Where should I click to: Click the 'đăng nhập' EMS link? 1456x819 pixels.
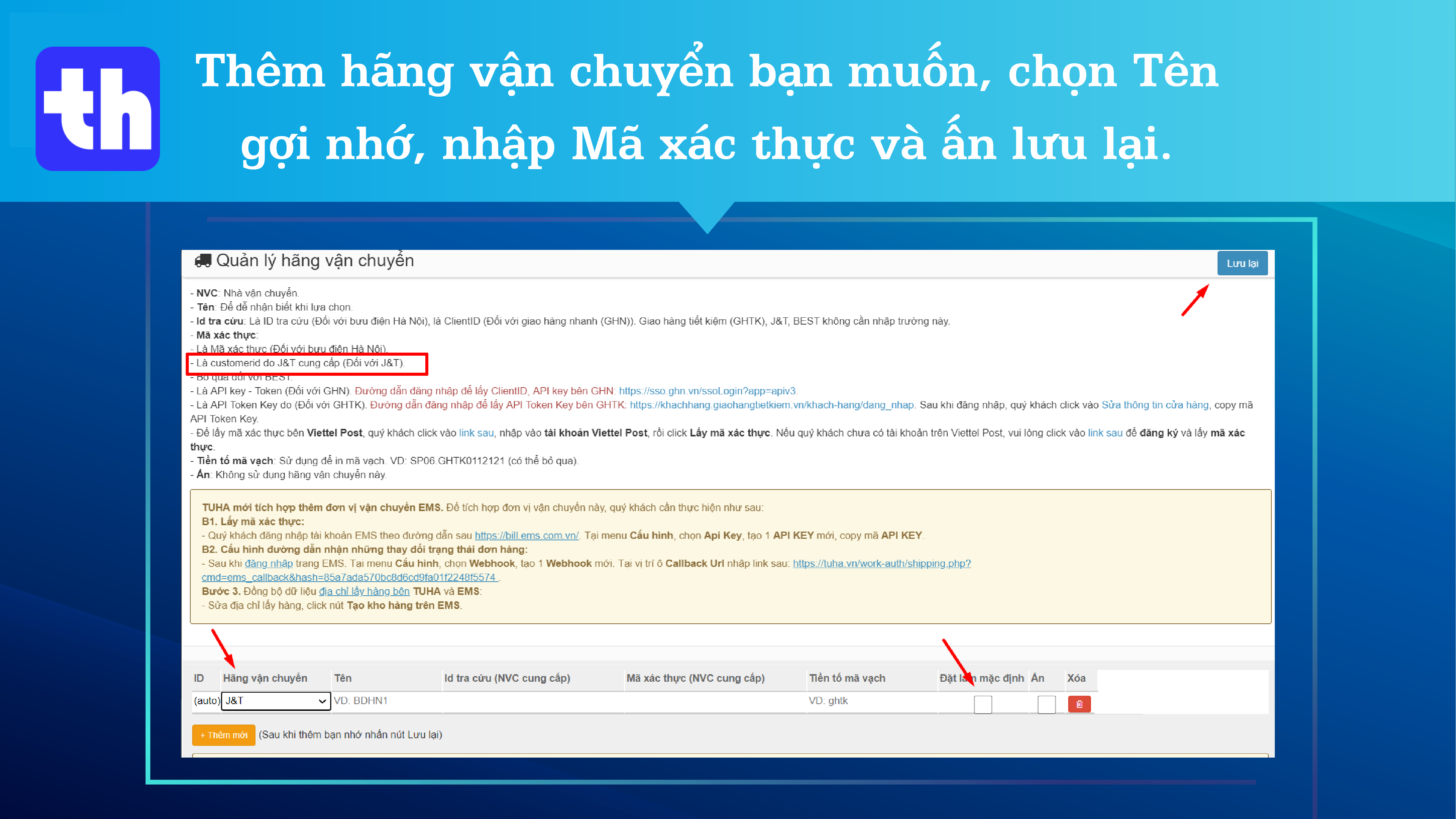point(268,563)
